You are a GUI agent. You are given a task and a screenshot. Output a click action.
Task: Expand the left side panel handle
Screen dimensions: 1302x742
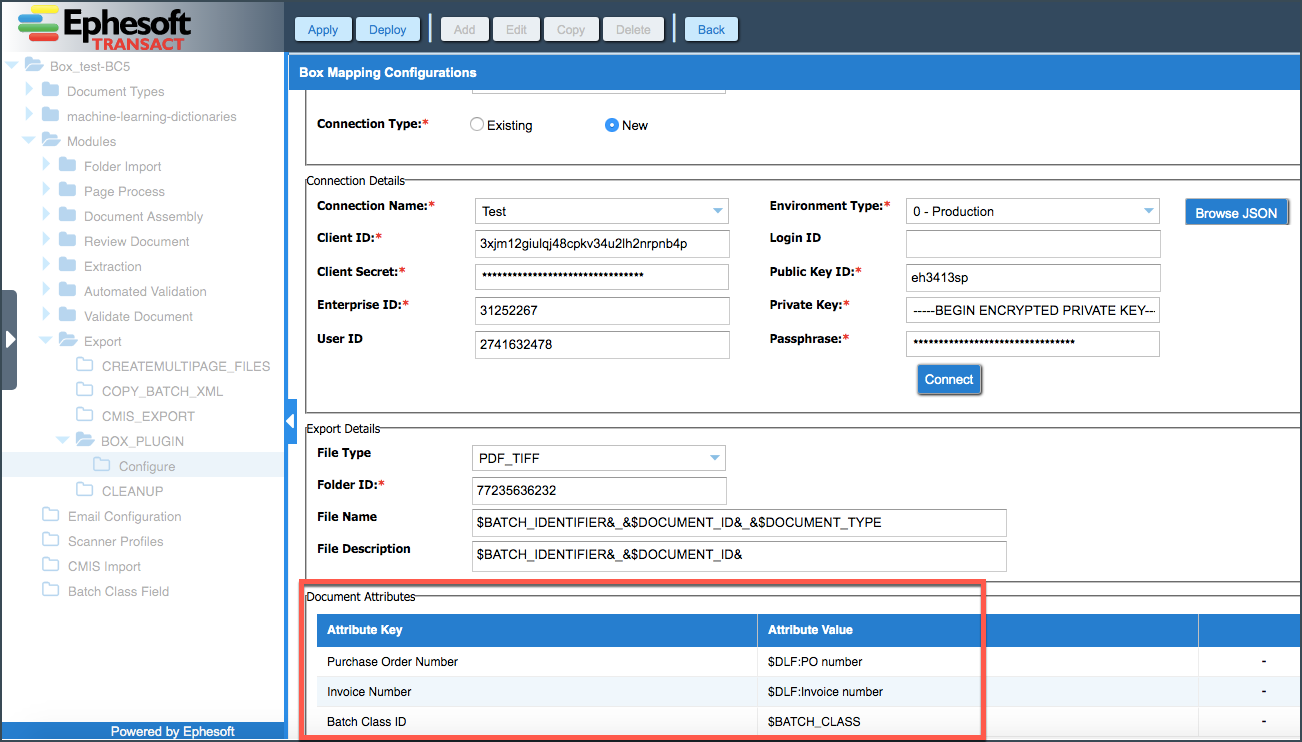(x=9, y=339)
